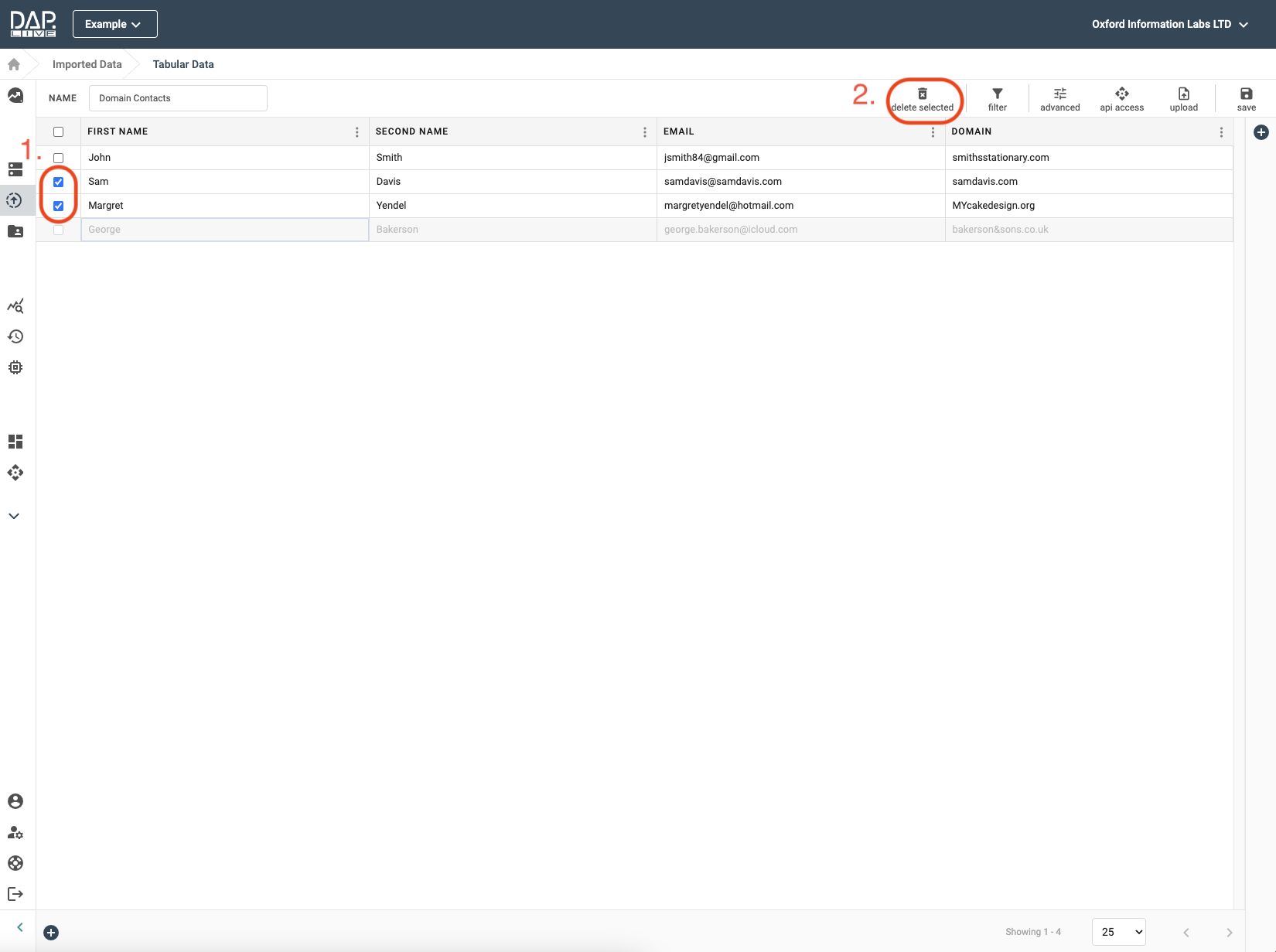This screenshot has height=952, width=1276.
Task: Click the Domain Contacts name field
Action: pyautogui.click(x=178, y=98)
